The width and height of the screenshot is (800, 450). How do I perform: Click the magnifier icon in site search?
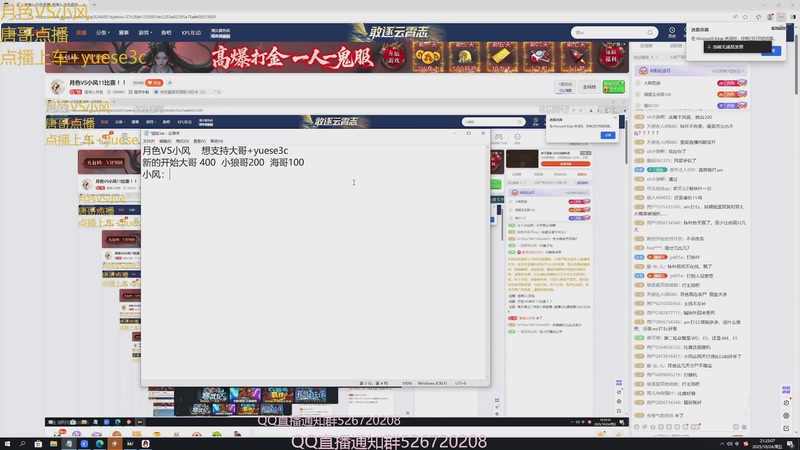click(x=649, y=33)
